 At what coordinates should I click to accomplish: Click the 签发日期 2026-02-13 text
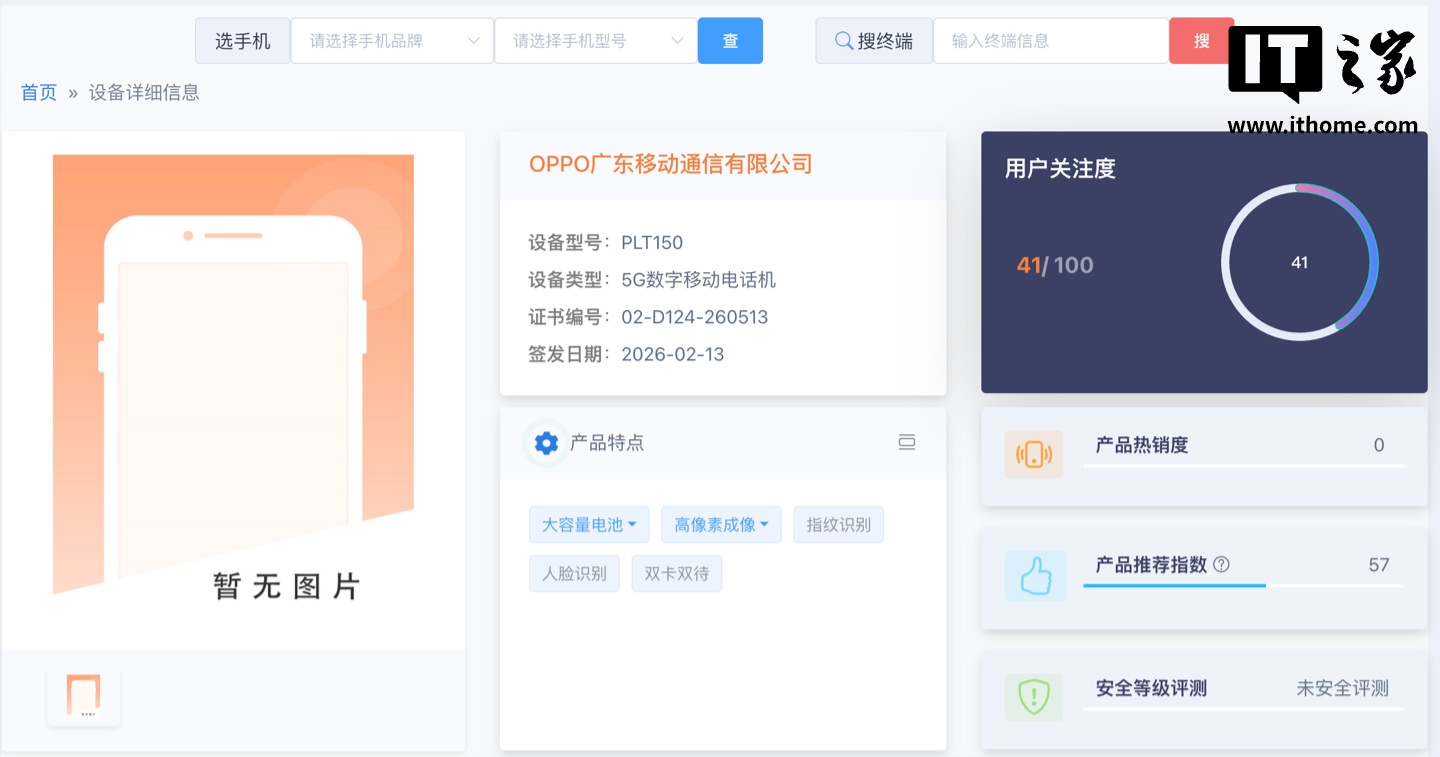coord(626,354)
